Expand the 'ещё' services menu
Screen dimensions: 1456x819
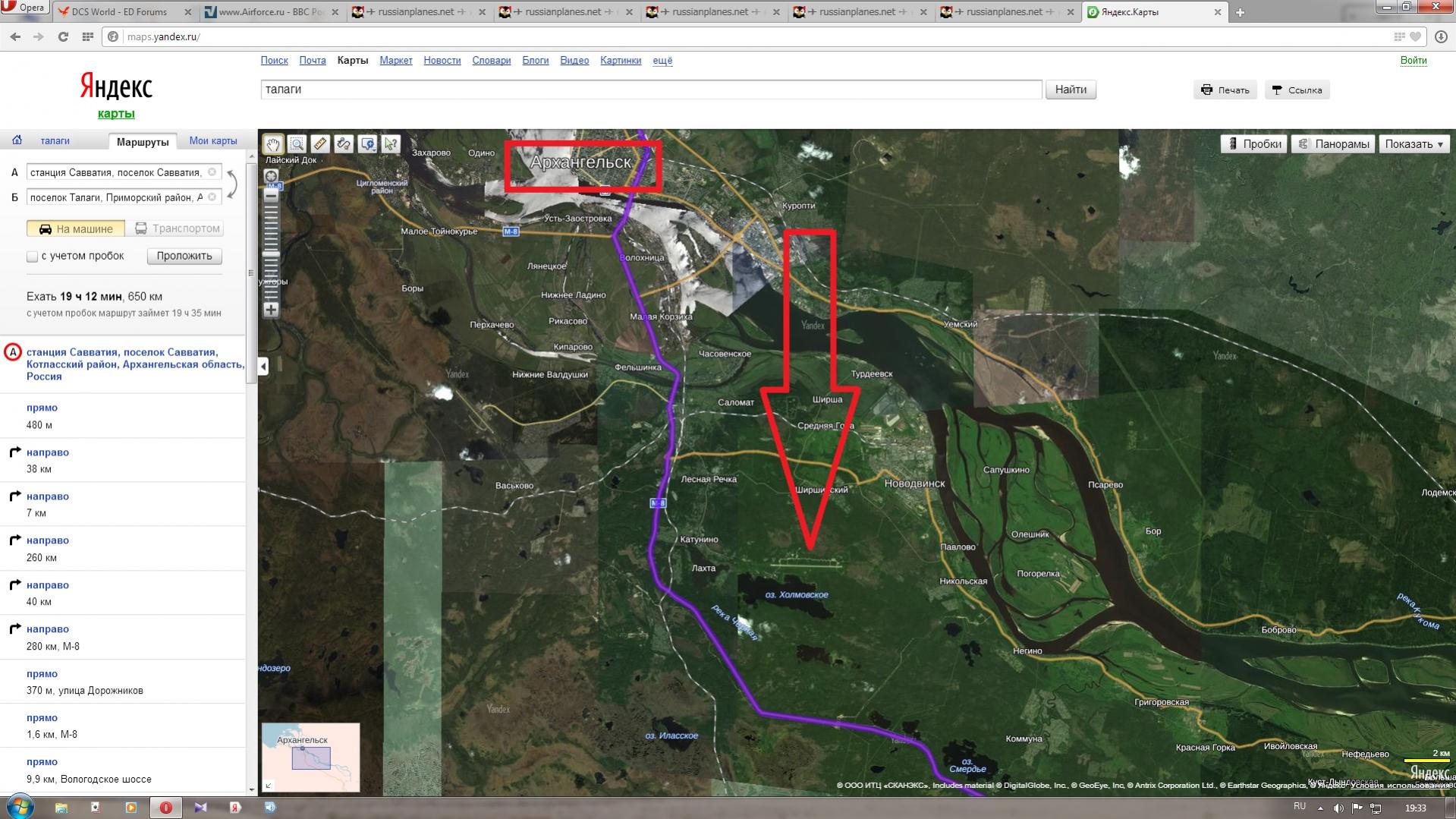[662, 61]
